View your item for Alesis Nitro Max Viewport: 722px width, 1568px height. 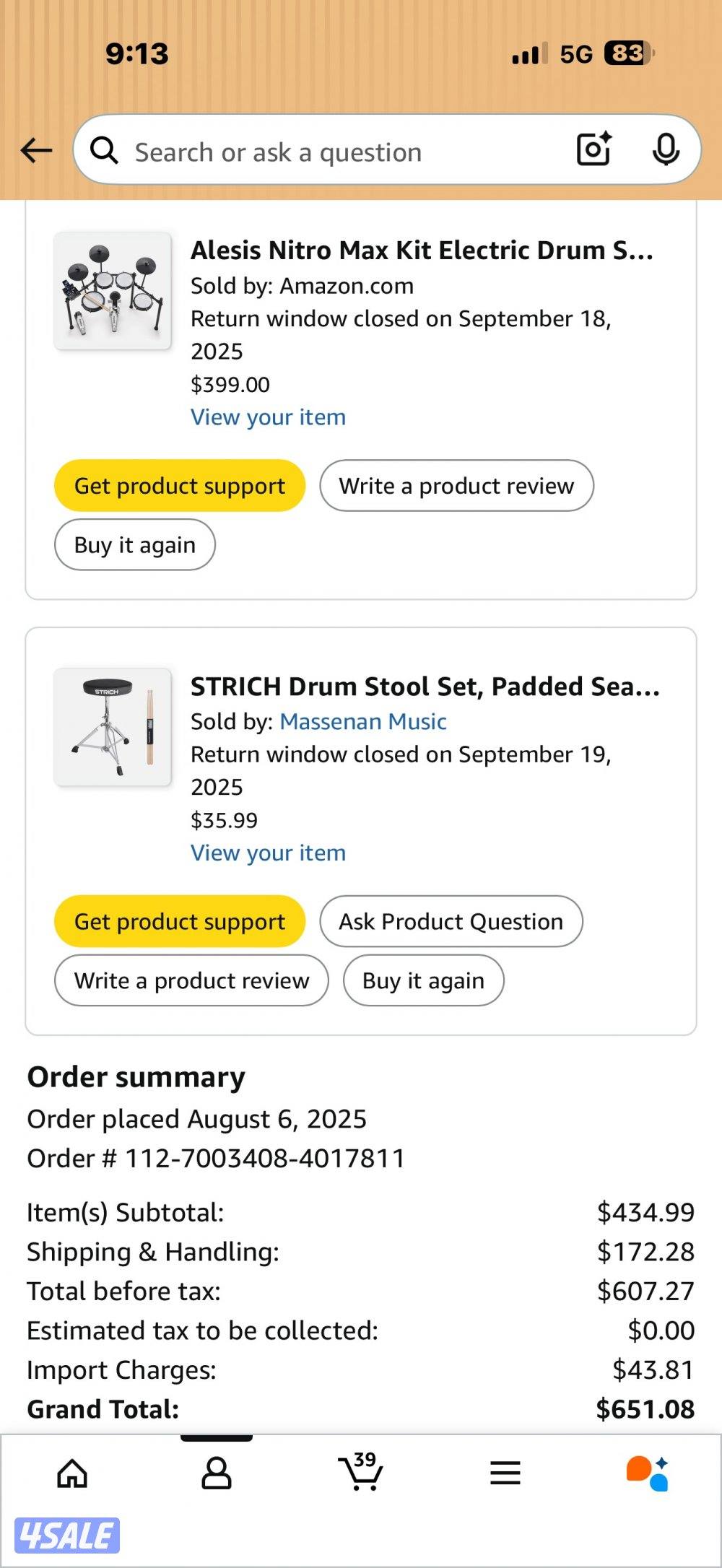pos(268,417)
